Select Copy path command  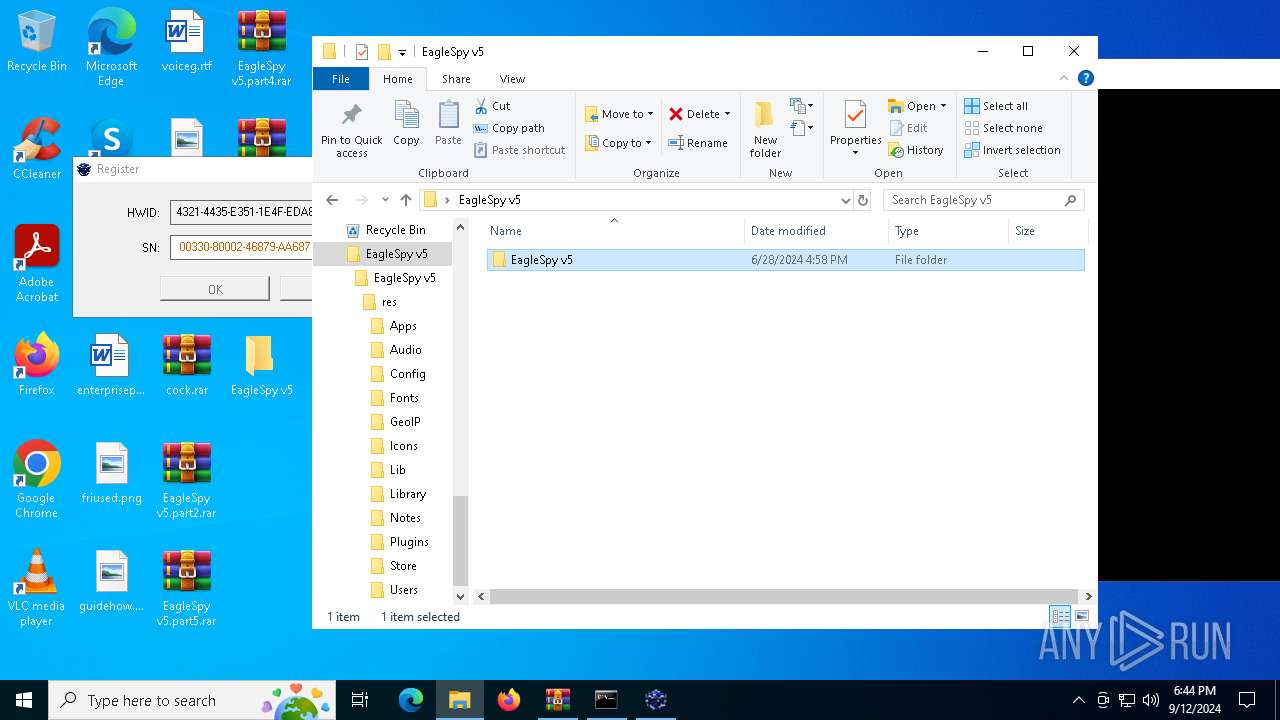point(509,128)
